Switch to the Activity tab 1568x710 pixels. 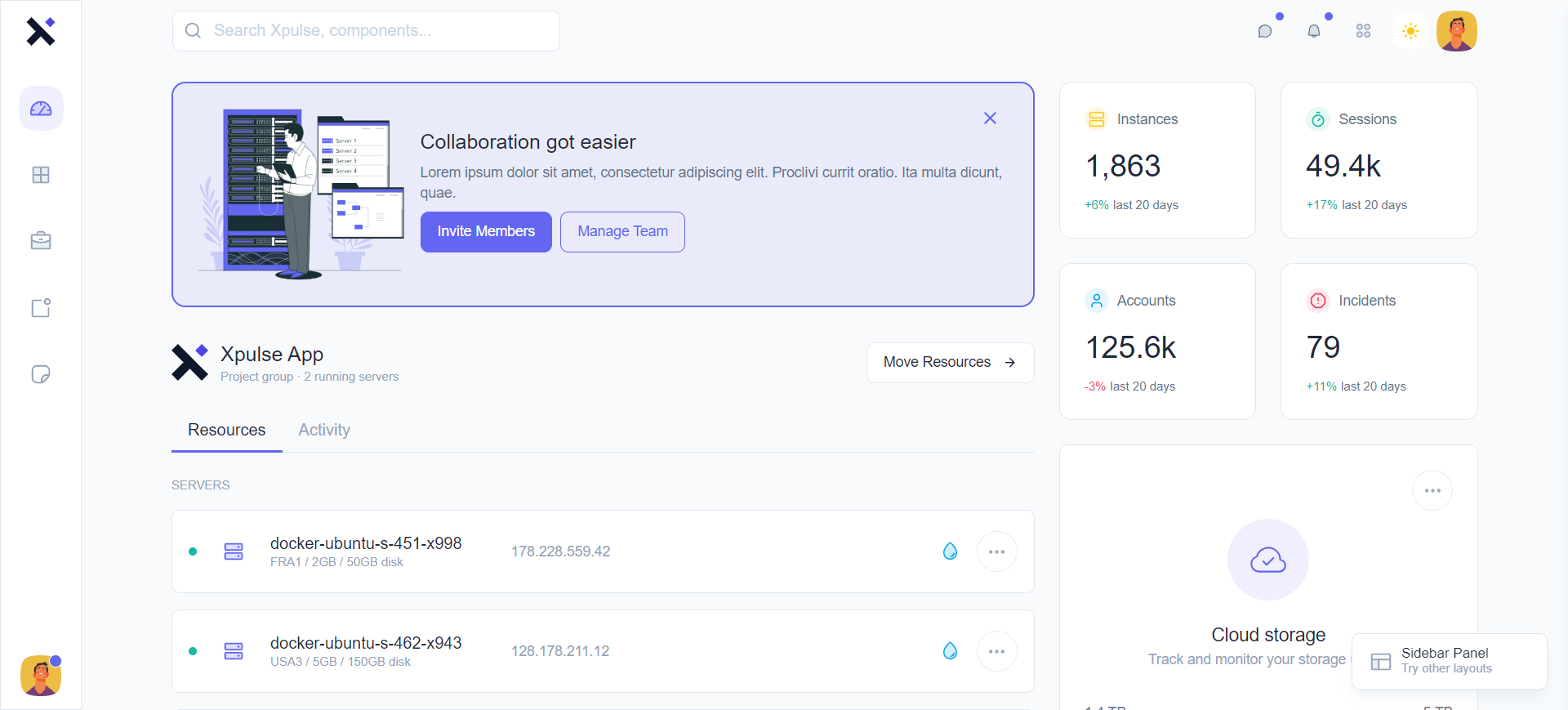click(x=324, y=430)
